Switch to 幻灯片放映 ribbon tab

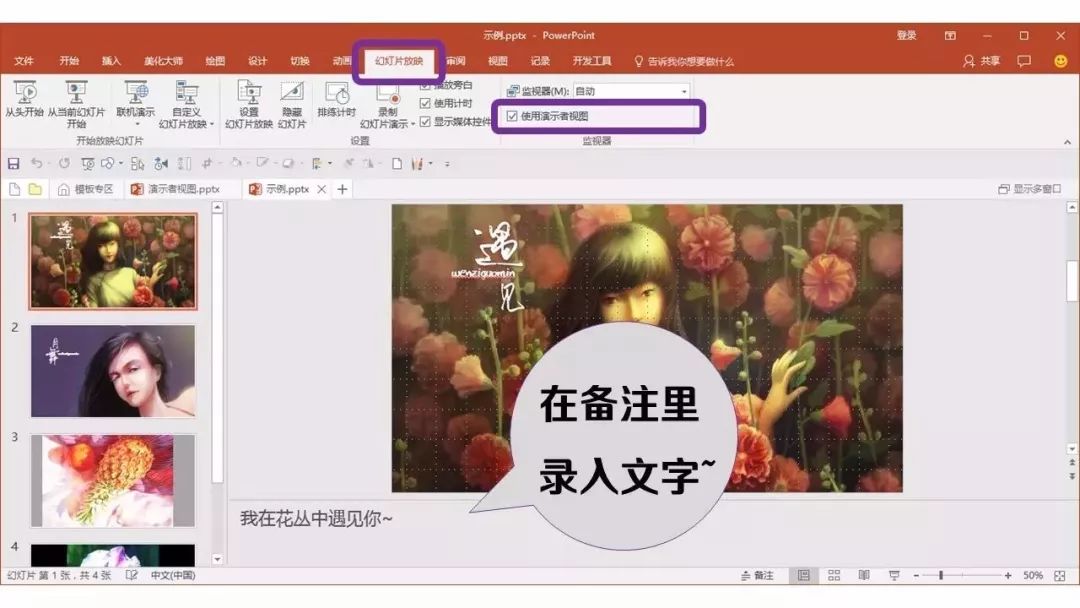(399, 61)
